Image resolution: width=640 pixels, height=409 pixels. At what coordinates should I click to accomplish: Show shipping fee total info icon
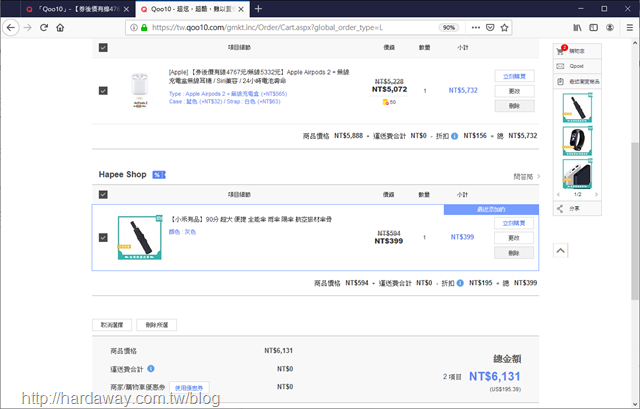(151, 369)
